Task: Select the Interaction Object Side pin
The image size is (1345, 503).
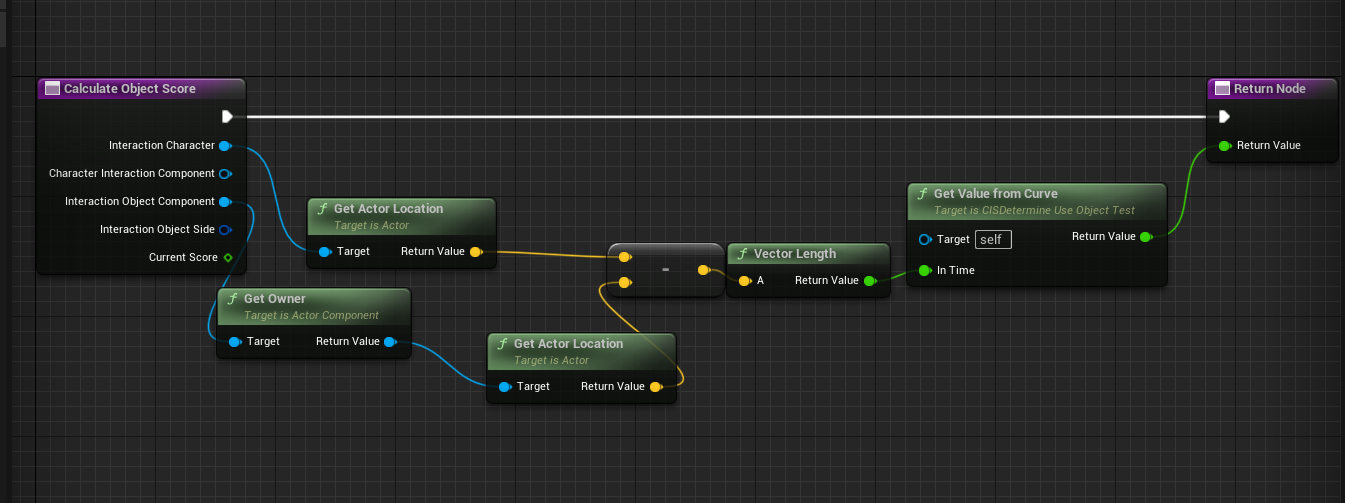Action: [225, 230]
